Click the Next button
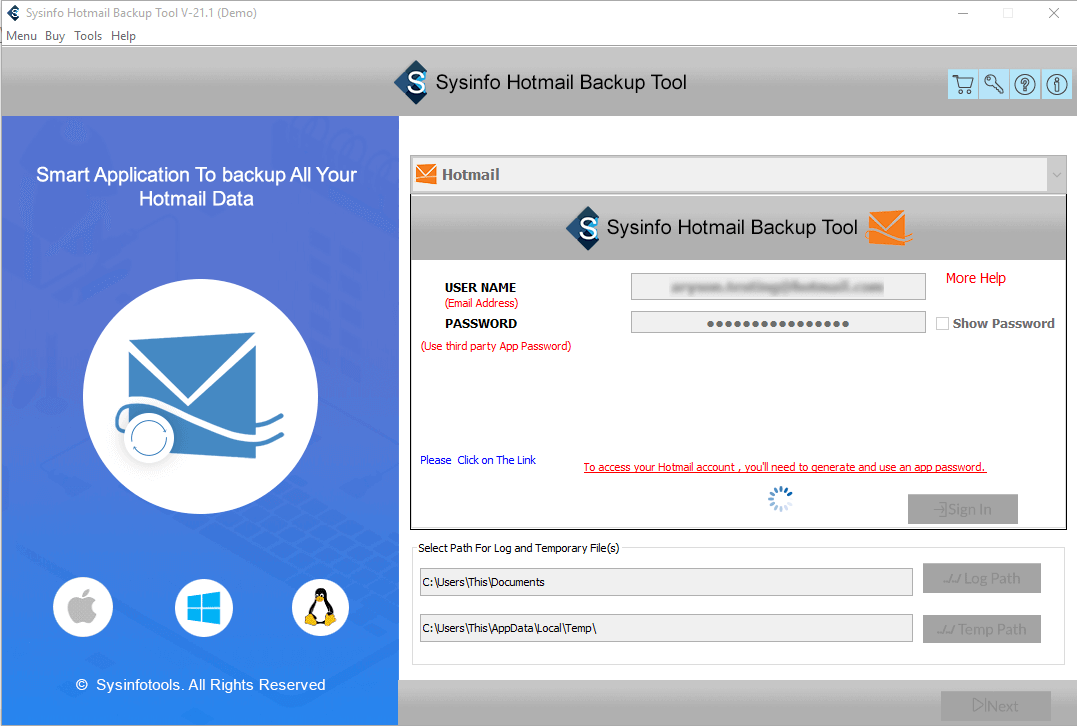Viewport: 1077px width, 726px height. (x=995, y=705)
